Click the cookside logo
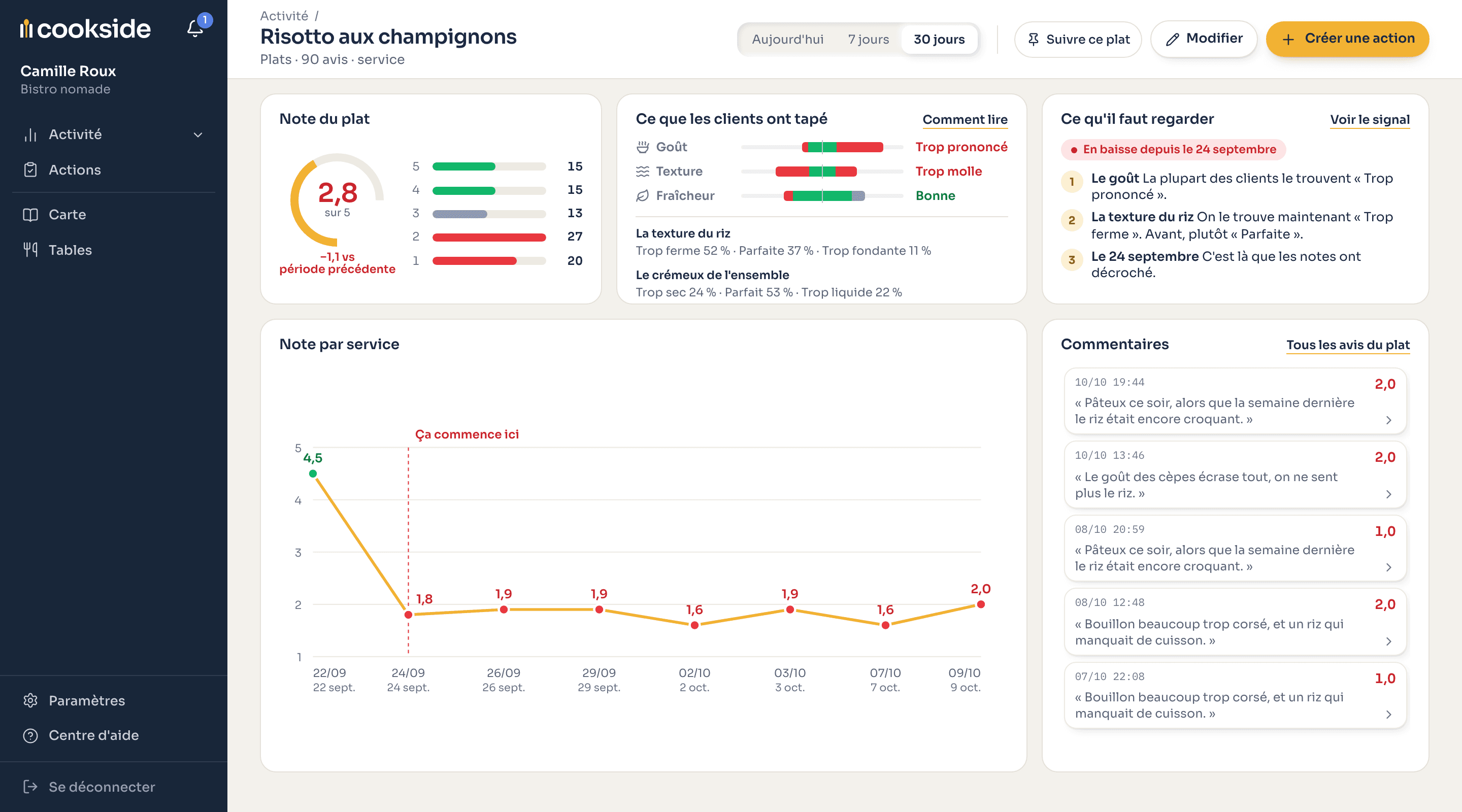Image resolution: width=1462 pixels, height=812 pixels. tap(86, 28)
